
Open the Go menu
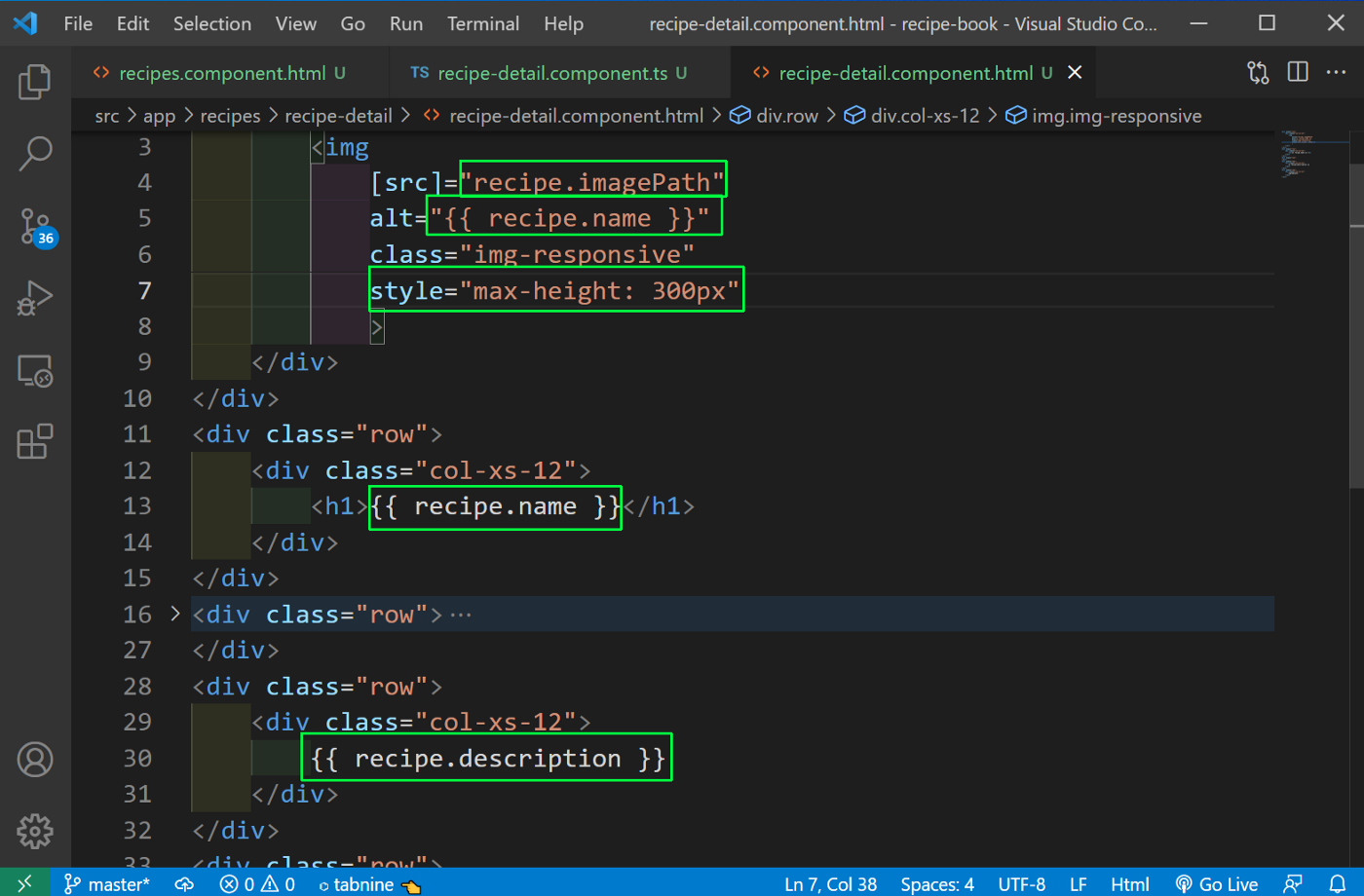(x=353, y=23)
